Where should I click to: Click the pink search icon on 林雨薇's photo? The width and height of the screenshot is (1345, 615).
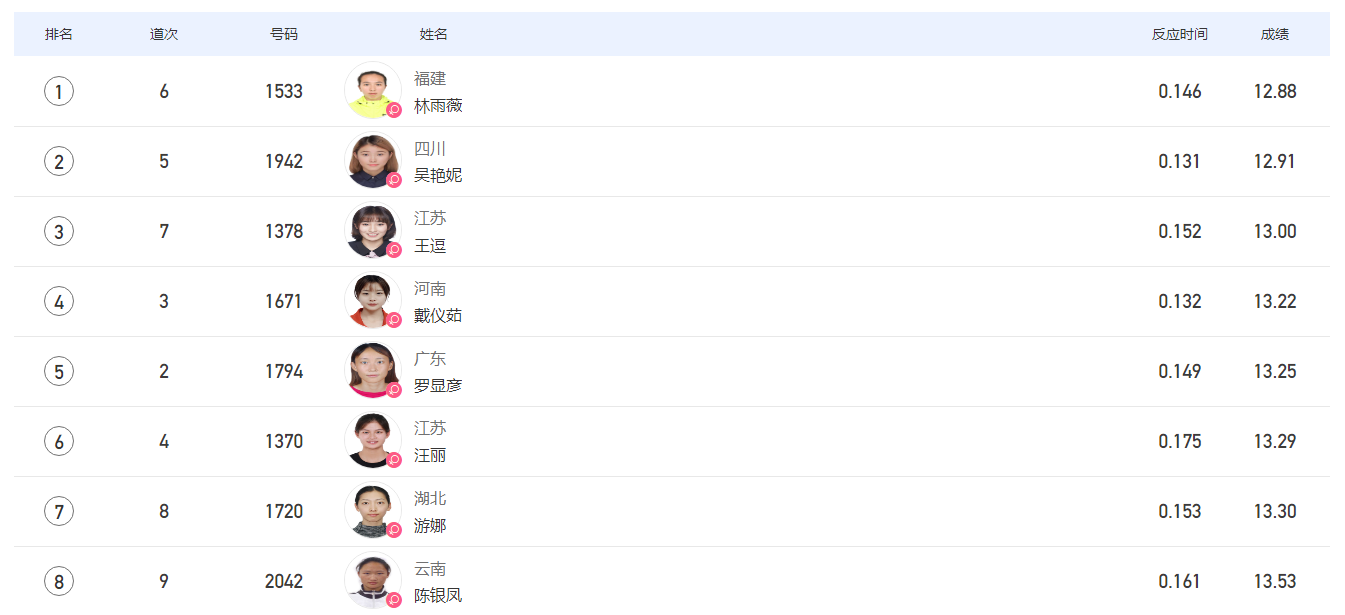pyautogui.click(x=394, y=110)
